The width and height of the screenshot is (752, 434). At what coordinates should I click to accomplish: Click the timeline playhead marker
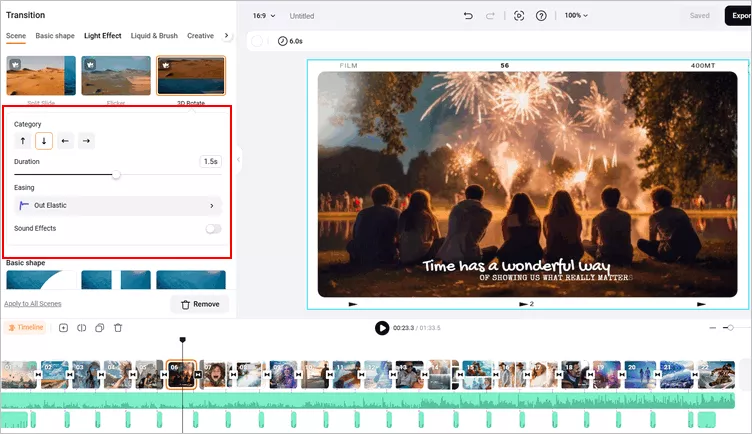tap(182, 340)
